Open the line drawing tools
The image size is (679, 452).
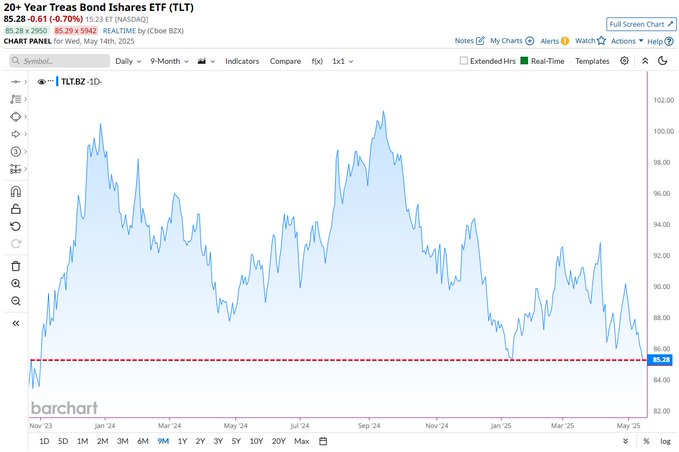pyautogui.click(x=16, y=99)
